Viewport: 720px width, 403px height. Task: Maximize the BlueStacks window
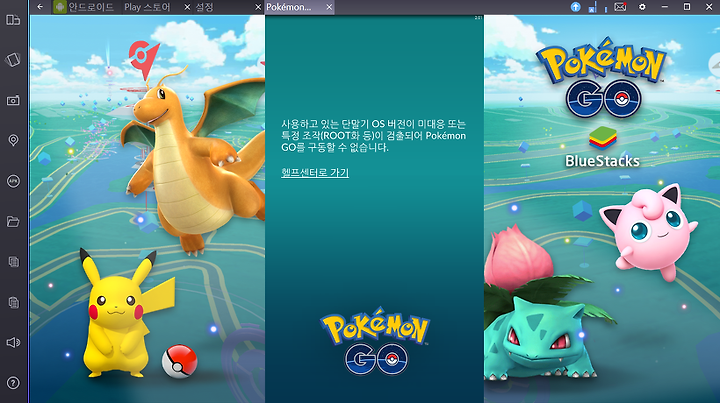[x=687, y=7]
